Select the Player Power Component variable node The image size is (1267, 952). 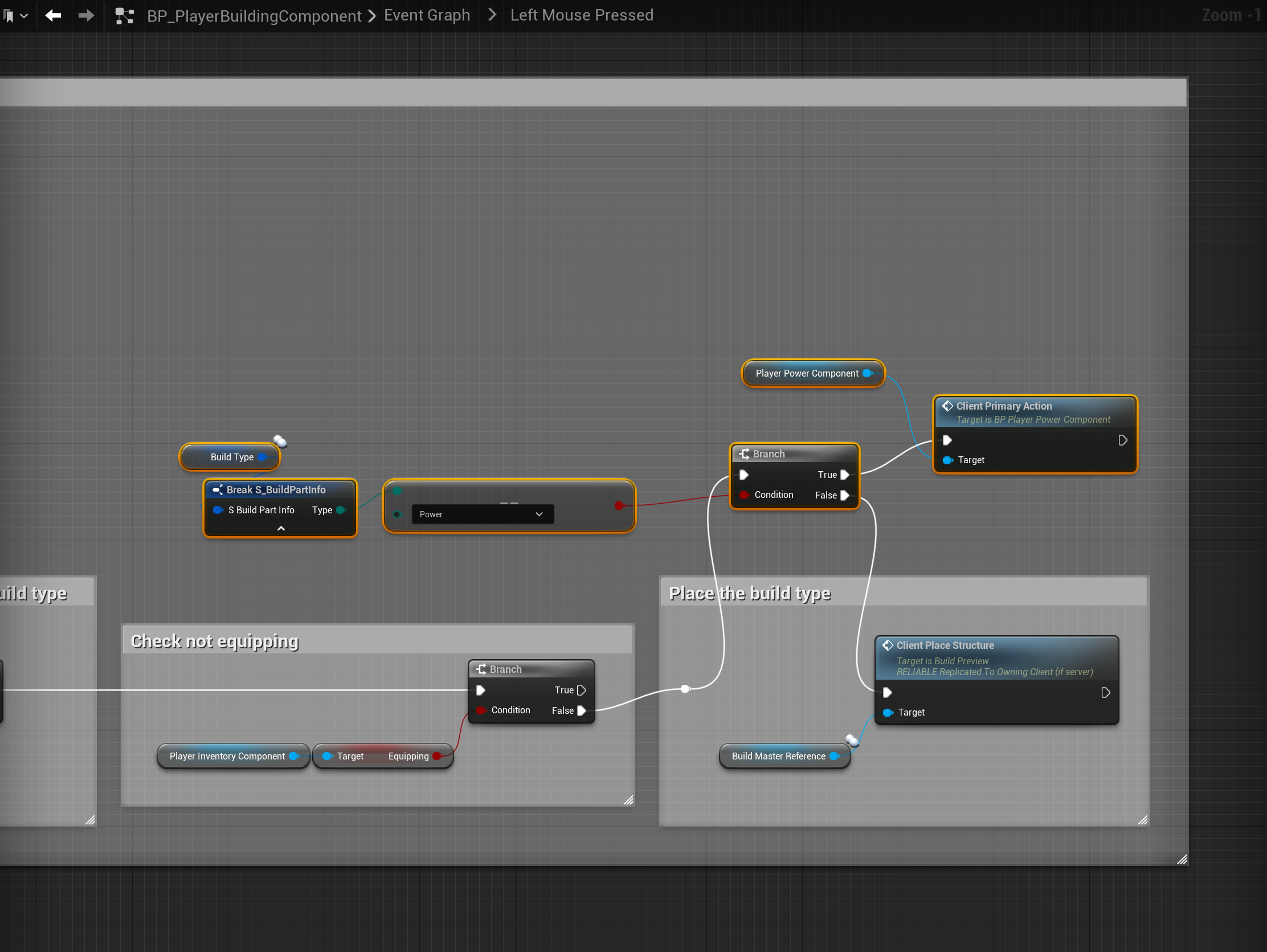(807, 374)
